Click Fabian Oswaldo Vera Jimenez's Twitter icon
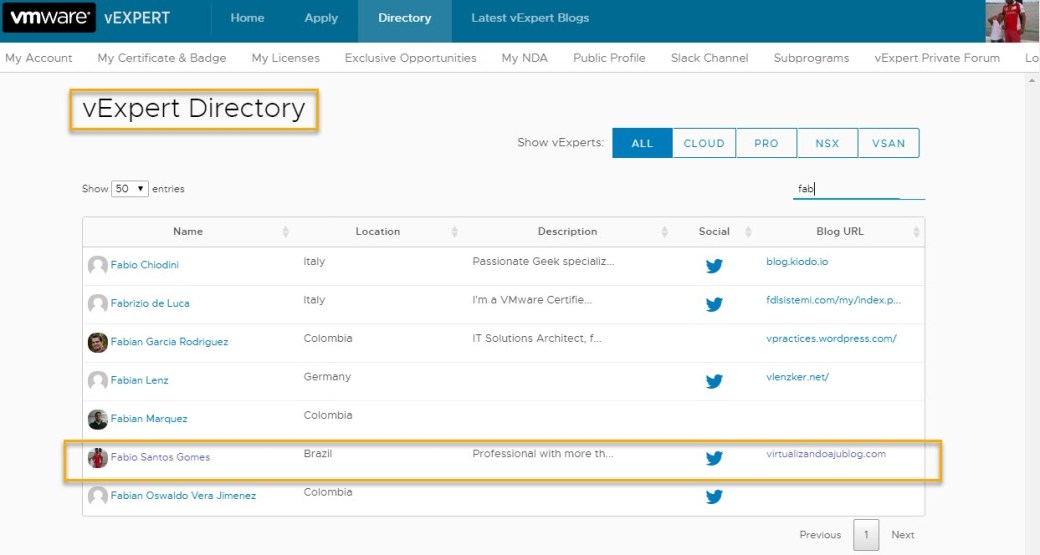 714,496
